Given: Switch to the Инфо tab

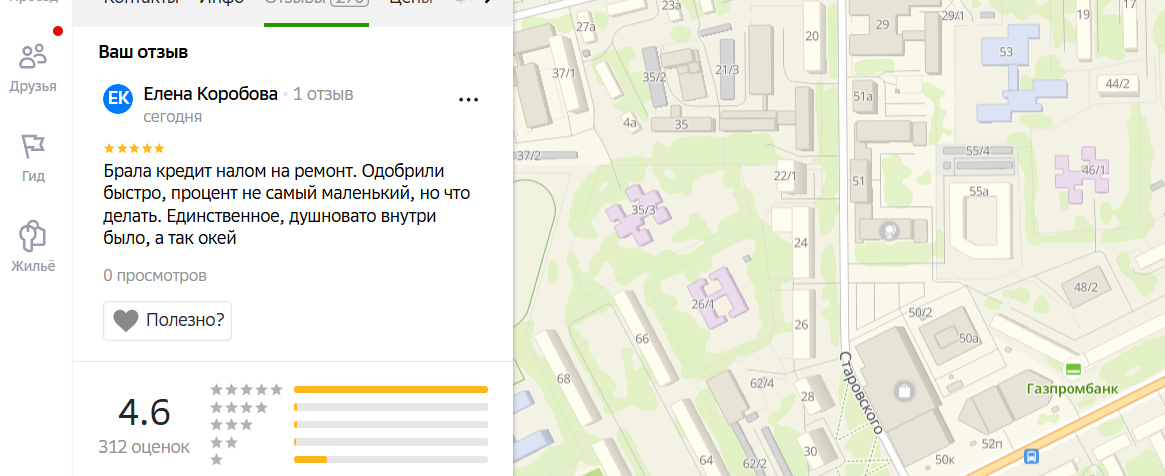Looking at the screenshot, I should (221, 2).
